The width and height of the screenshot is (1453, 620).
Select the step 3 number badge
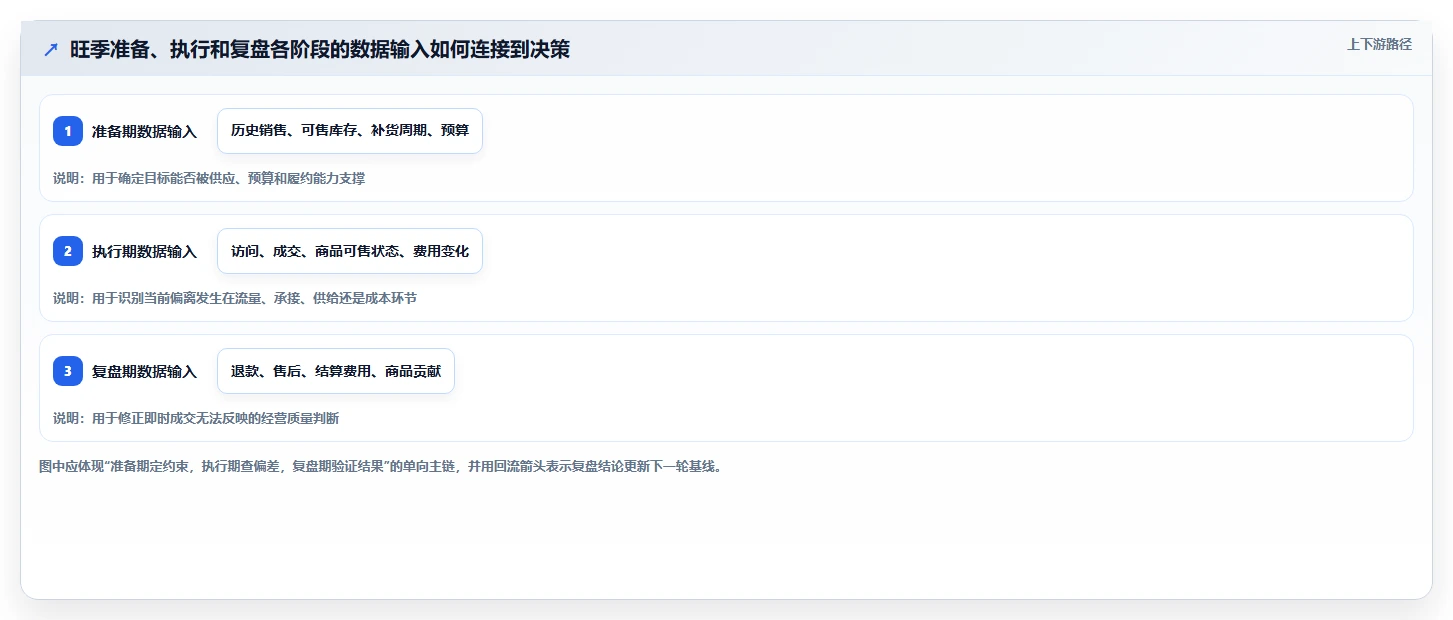68,371
